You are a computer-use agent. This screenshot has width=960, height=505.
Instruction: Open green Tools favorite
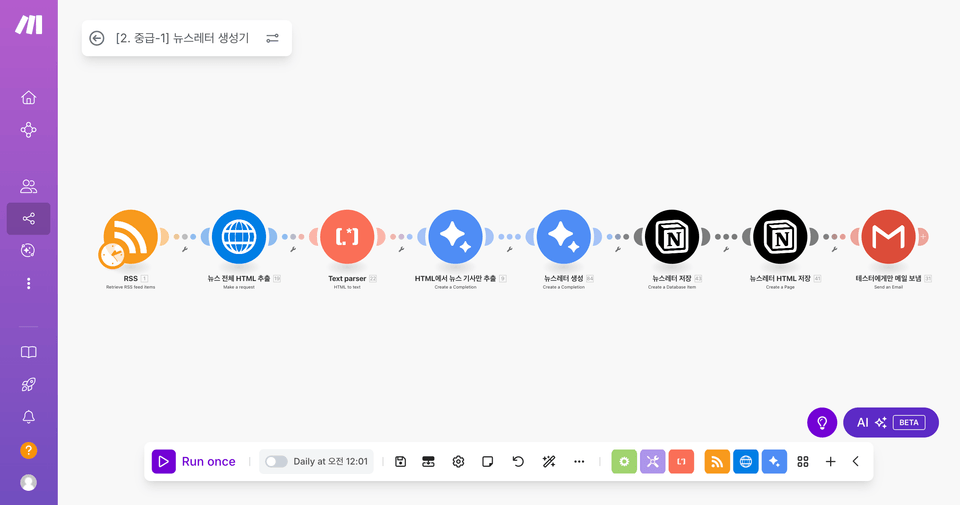coord(624,462)
